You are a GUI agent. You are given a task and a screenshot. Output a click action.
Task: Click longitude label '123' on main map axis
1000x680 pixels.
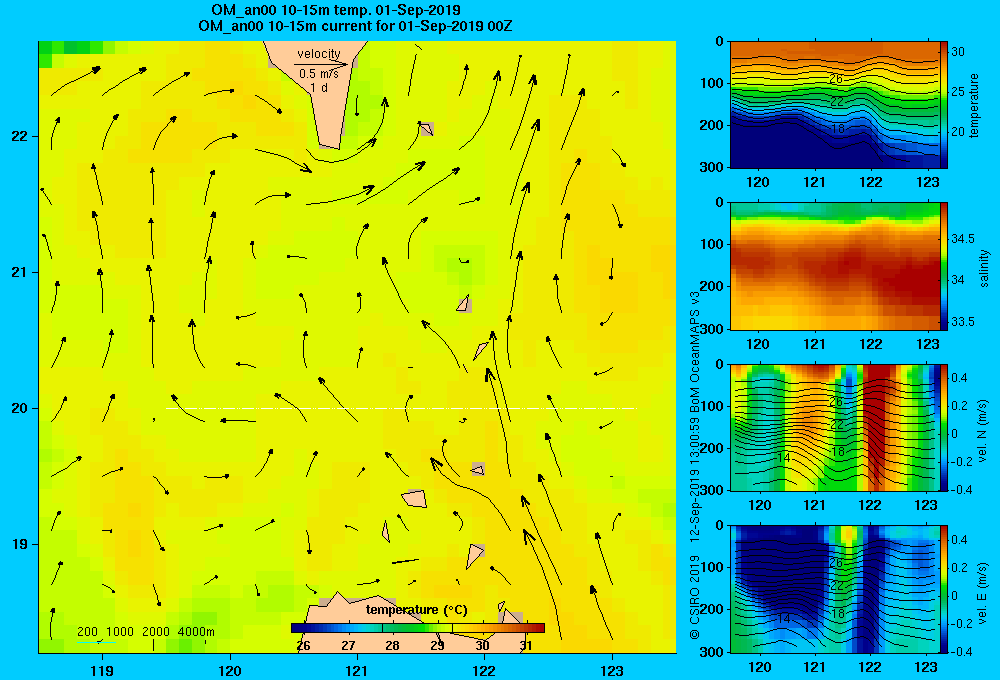pyautogui.click(x=612, y=670)
